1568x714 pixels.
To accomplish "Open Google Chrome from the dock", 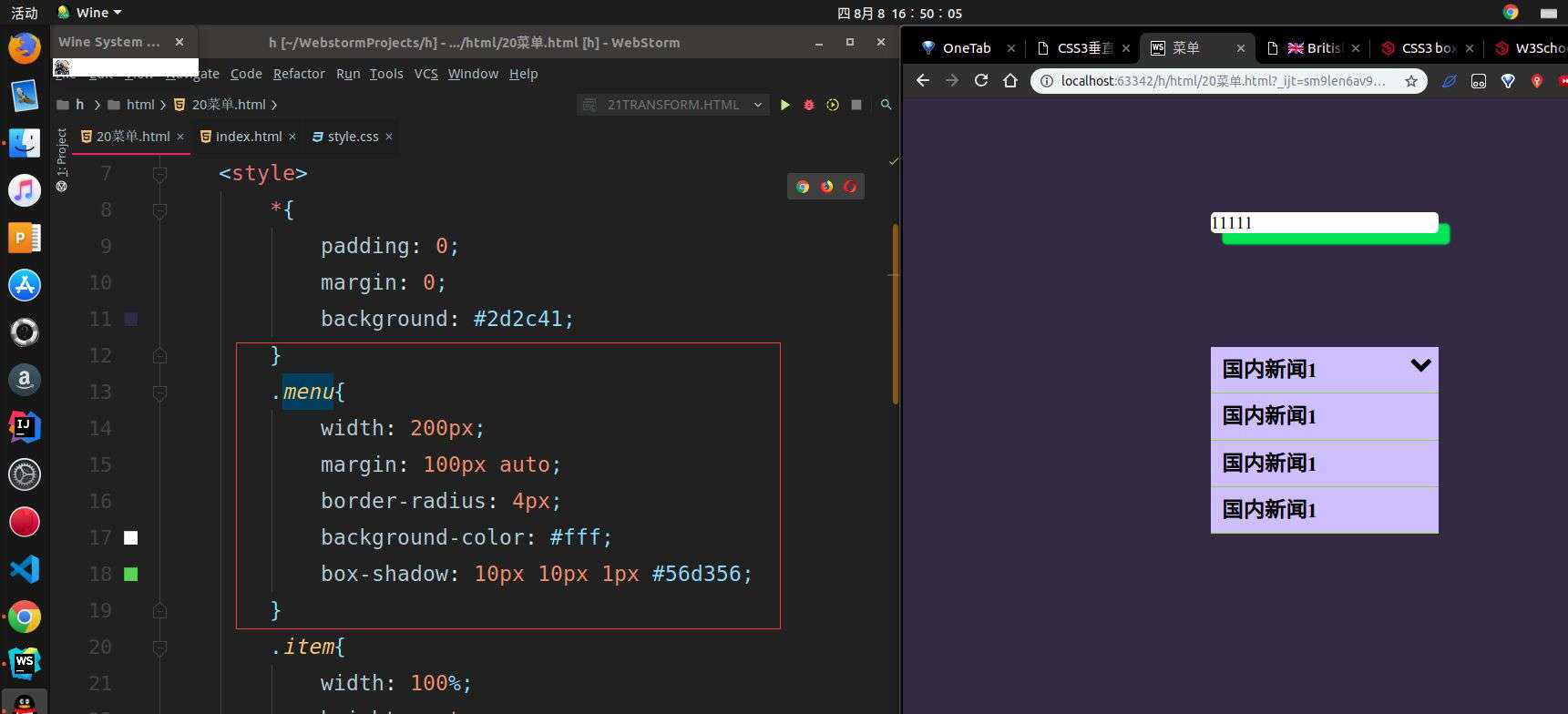I will point(25,617).
